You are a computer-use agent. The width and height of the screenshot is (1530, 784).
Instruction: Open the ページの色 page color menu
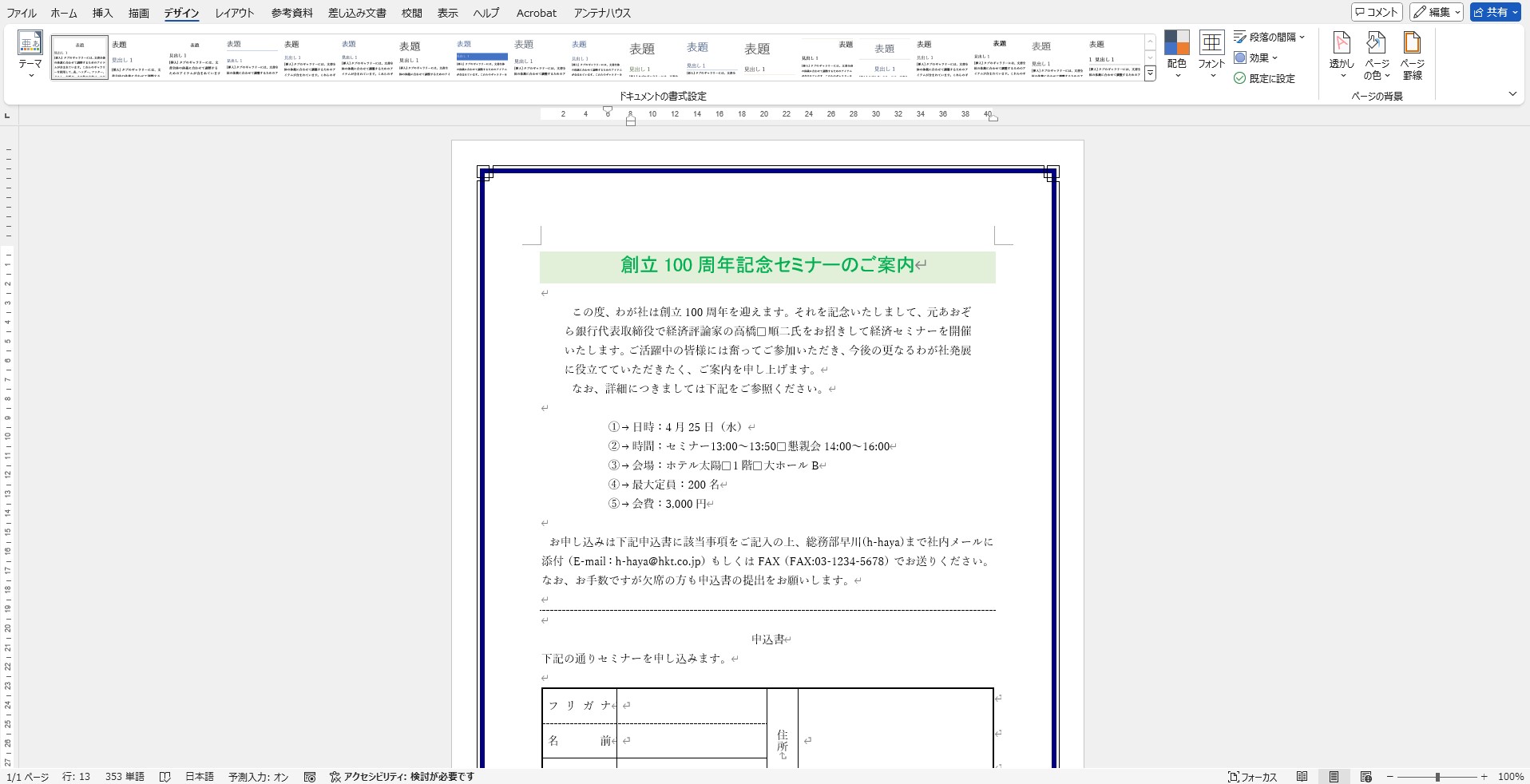[x=1377, y=55]
